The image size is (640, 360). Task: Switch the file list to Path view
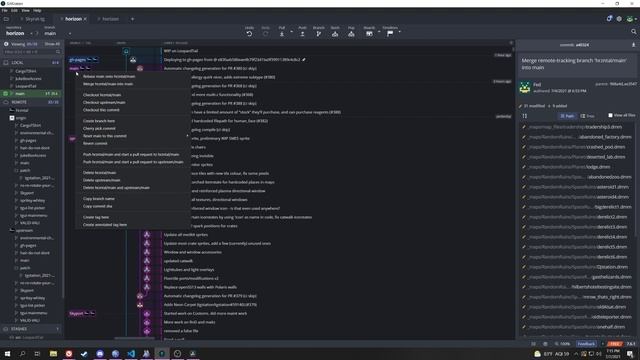click(567, 116)
